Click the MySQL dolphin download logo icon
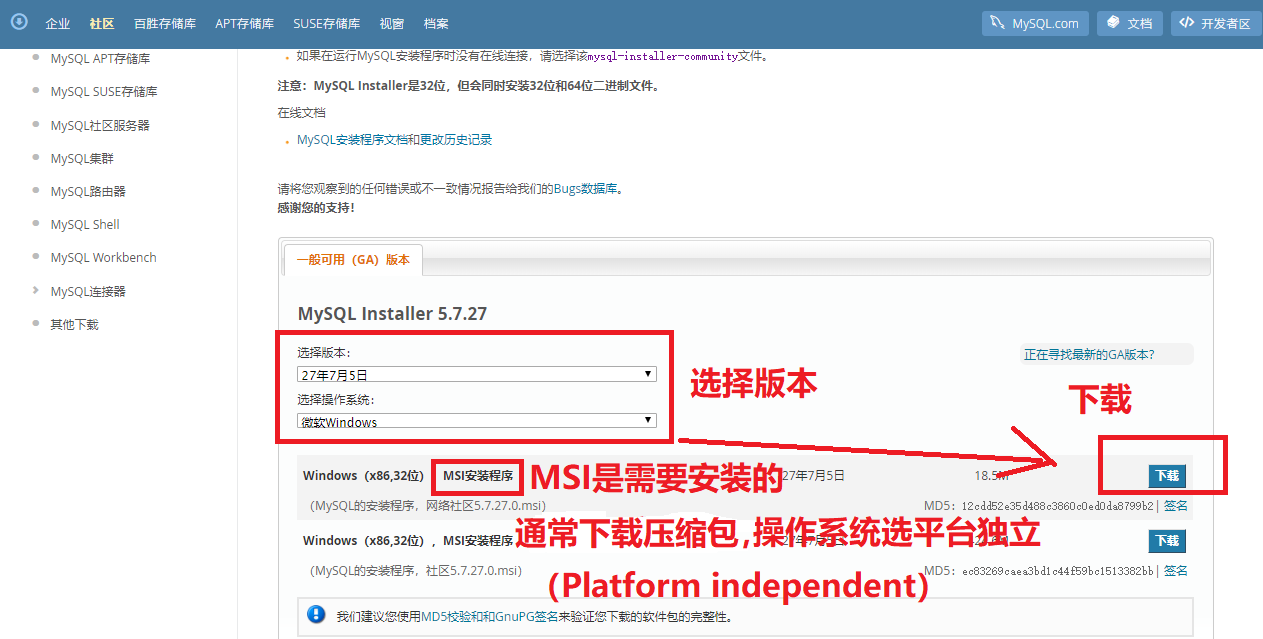Viewport: 1263px width, 639px height. click(x=19, y=21)
